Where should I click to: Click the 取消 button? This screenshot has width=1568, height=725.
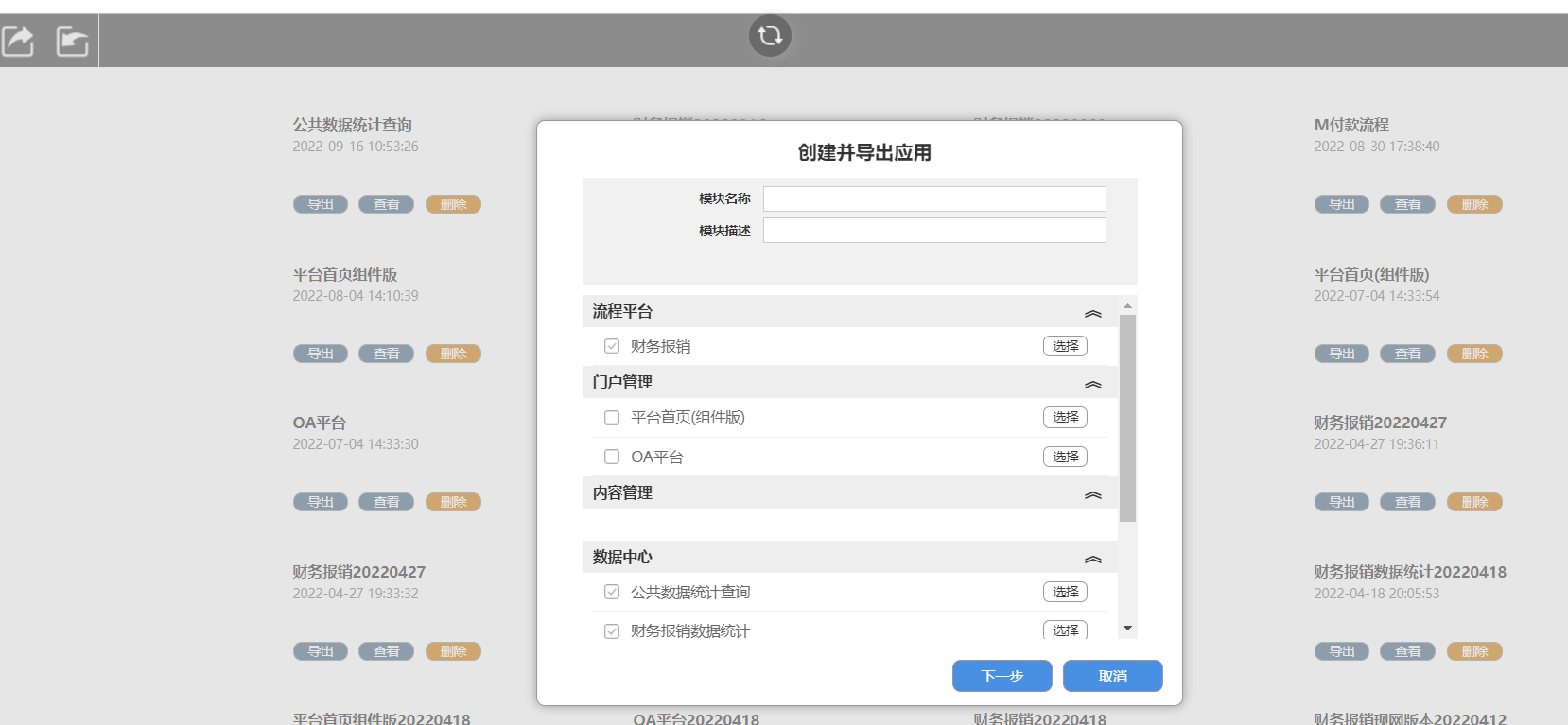(x=1113, y=676)
